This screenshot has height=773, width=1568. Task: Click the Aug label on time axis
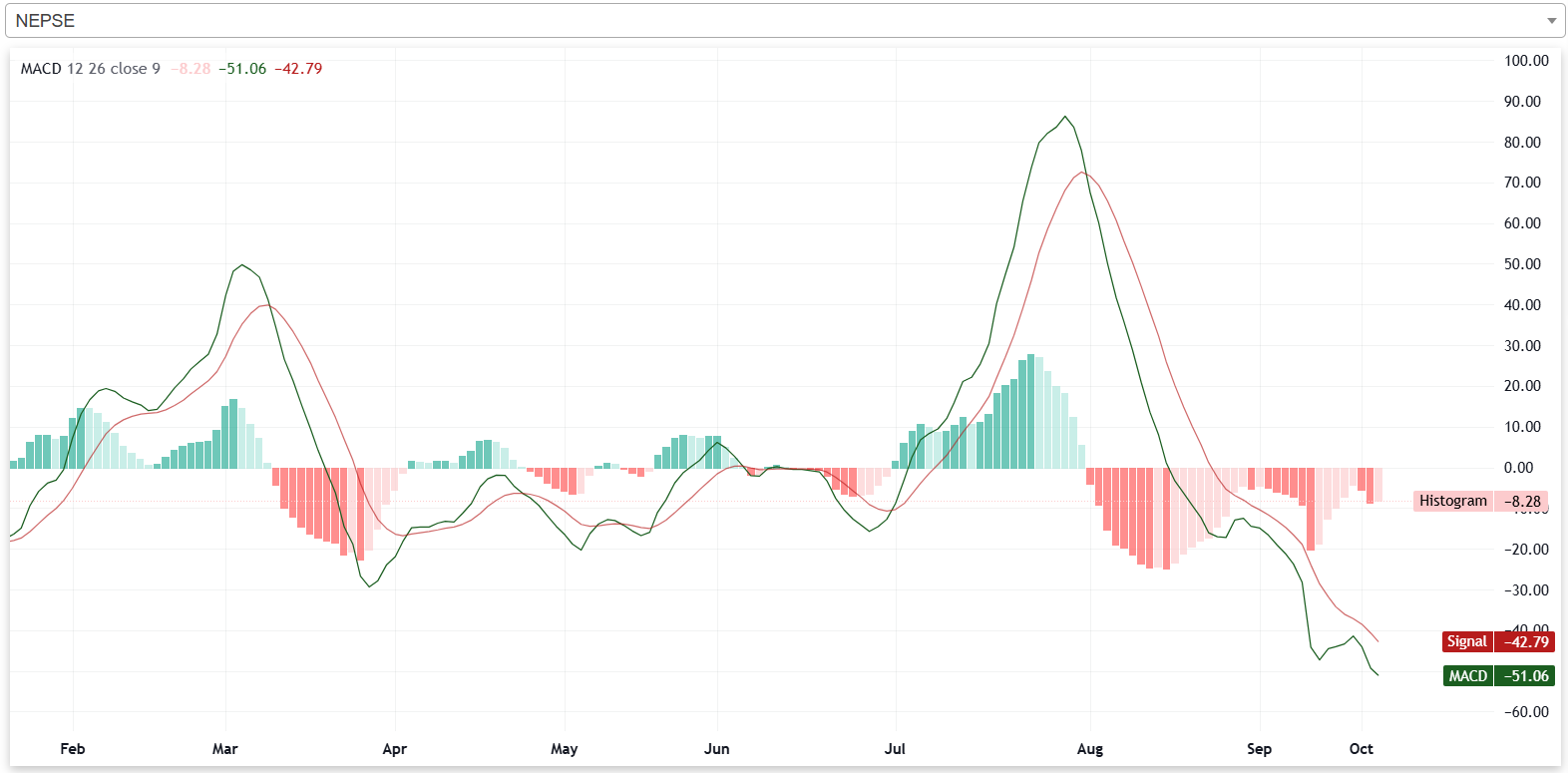1089,749
